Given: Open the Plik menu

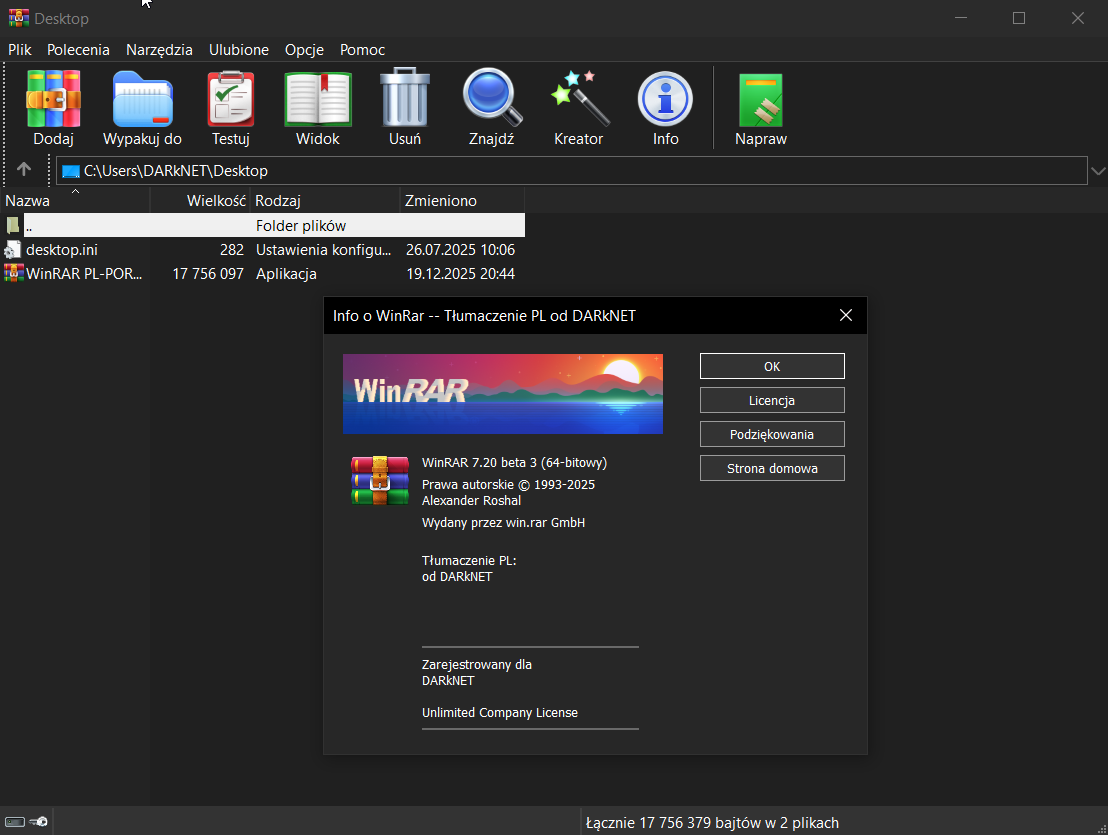Looking at the screenshot, I should point(20,49).
